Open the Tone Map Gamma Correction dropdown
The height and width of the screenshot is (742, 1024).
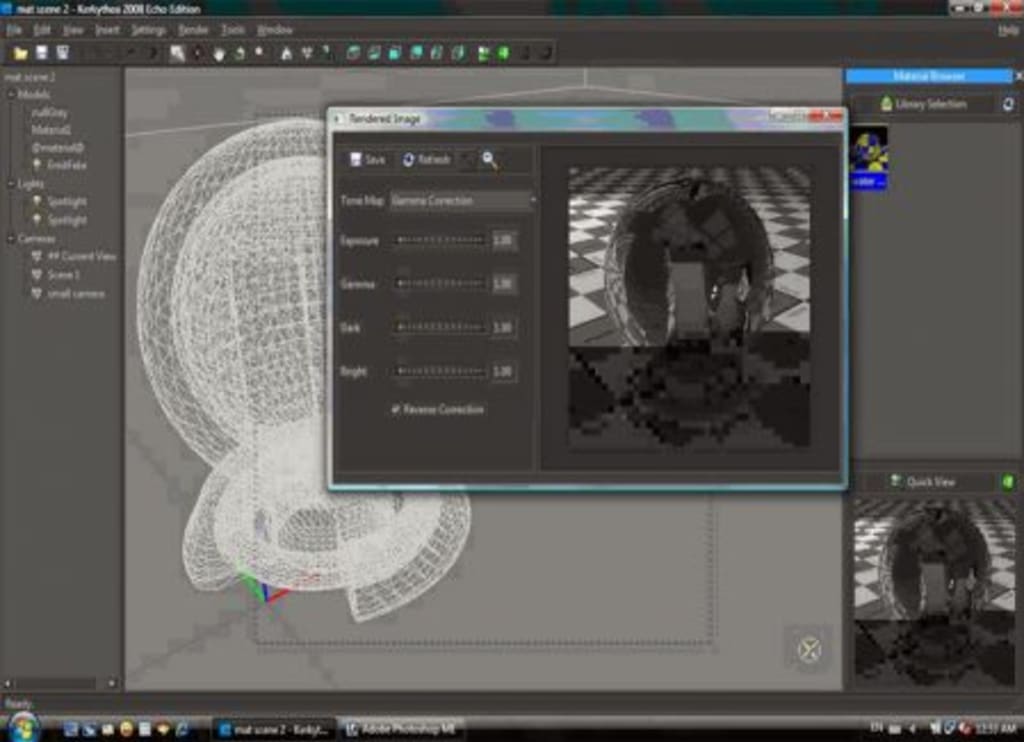[x=463, y=201]
